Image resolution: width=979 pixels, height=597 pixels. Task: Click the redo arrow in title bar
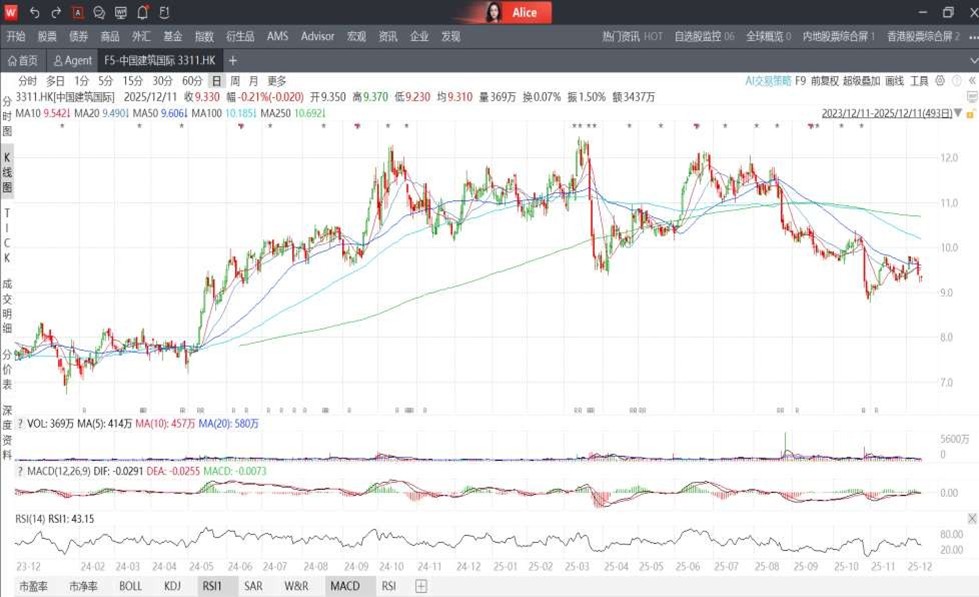click(56, 13)
